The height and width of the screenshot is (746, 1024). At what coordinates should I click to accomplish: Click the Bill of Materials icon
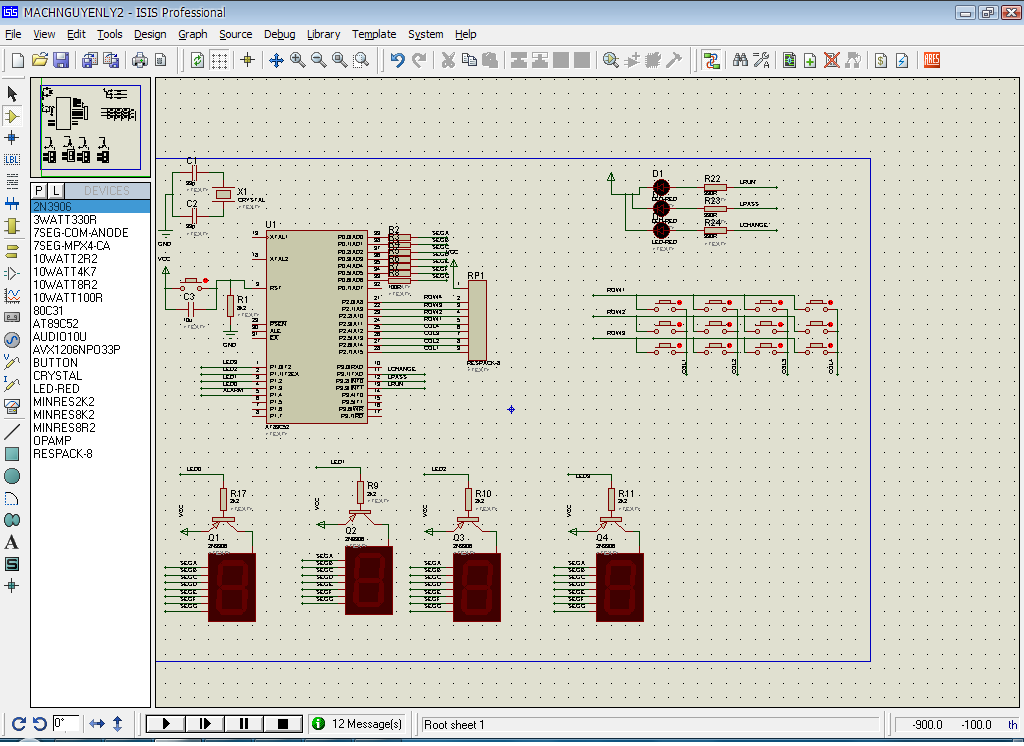[881, 60]
